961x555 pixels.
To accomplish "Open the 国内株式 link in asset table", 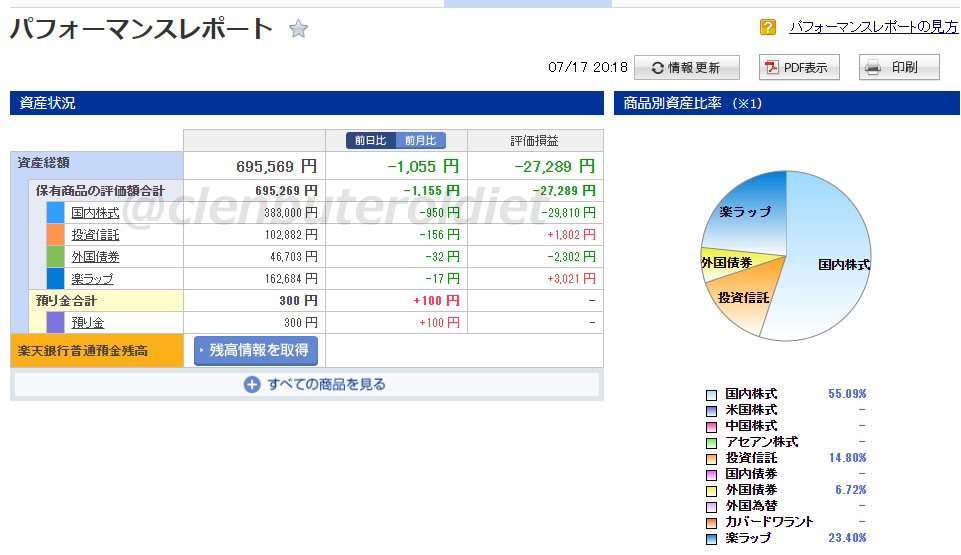I will click(x=95, y=213).
